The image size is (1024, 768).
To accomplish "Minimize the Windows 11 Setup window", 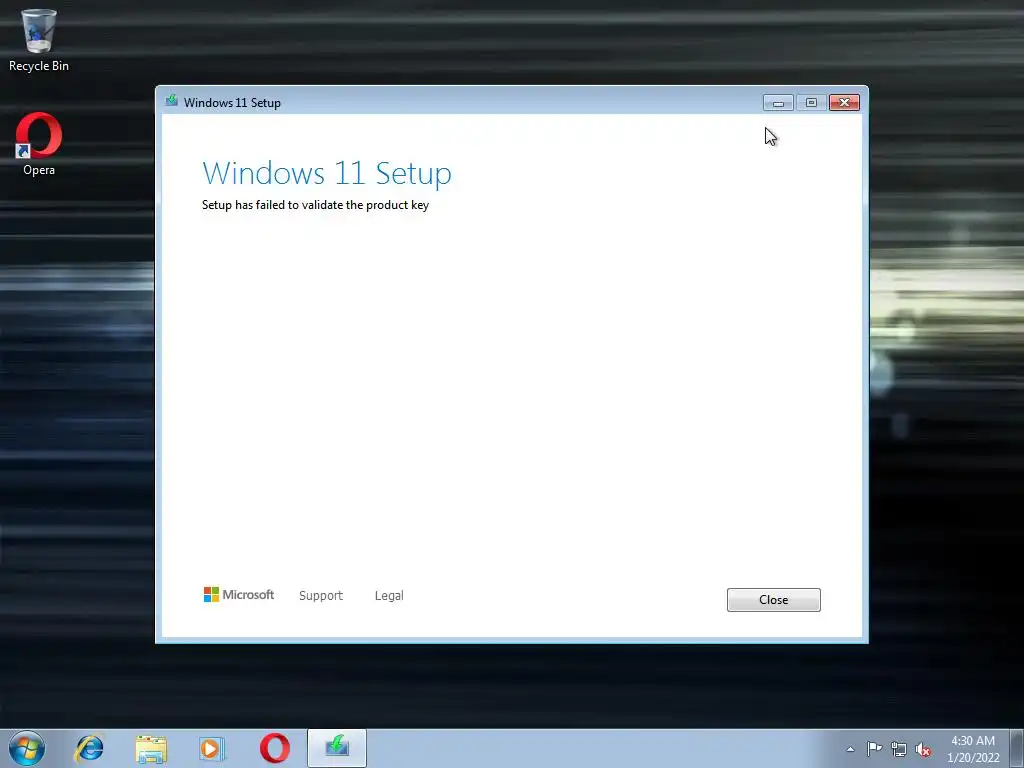I will tap(778, 103).
